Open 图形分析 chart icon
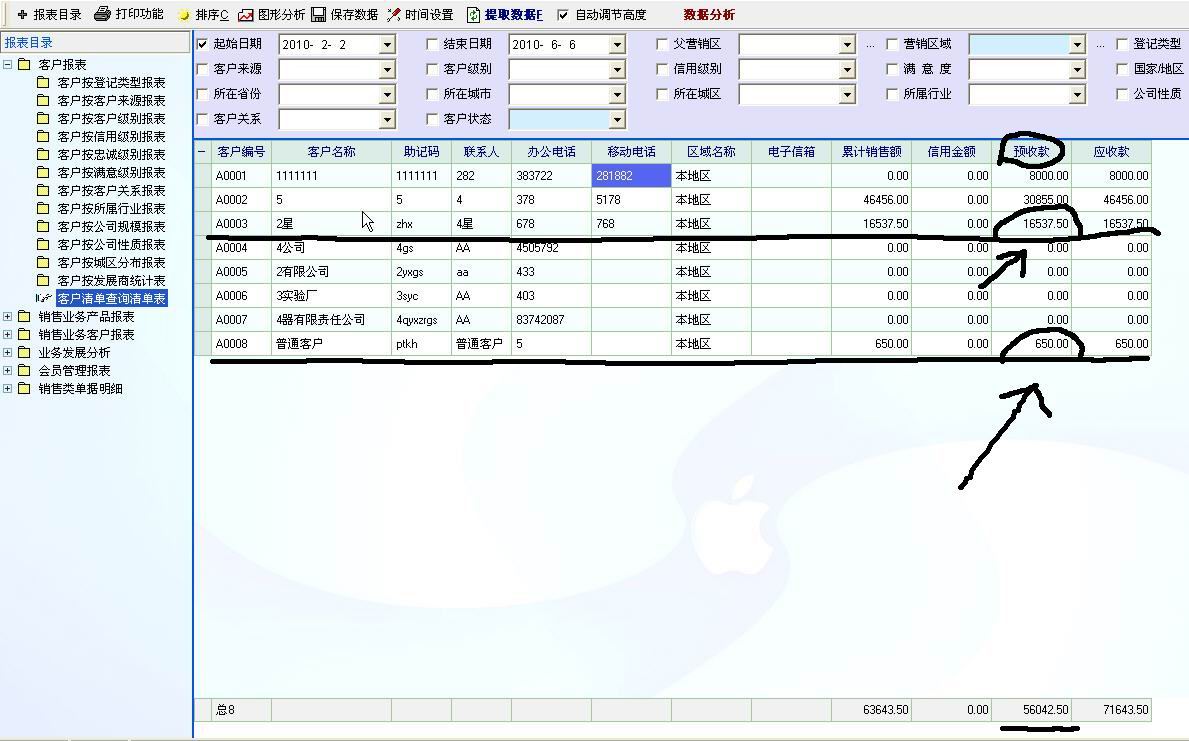The image size is (1189, 741). click(x=246, y=15)
